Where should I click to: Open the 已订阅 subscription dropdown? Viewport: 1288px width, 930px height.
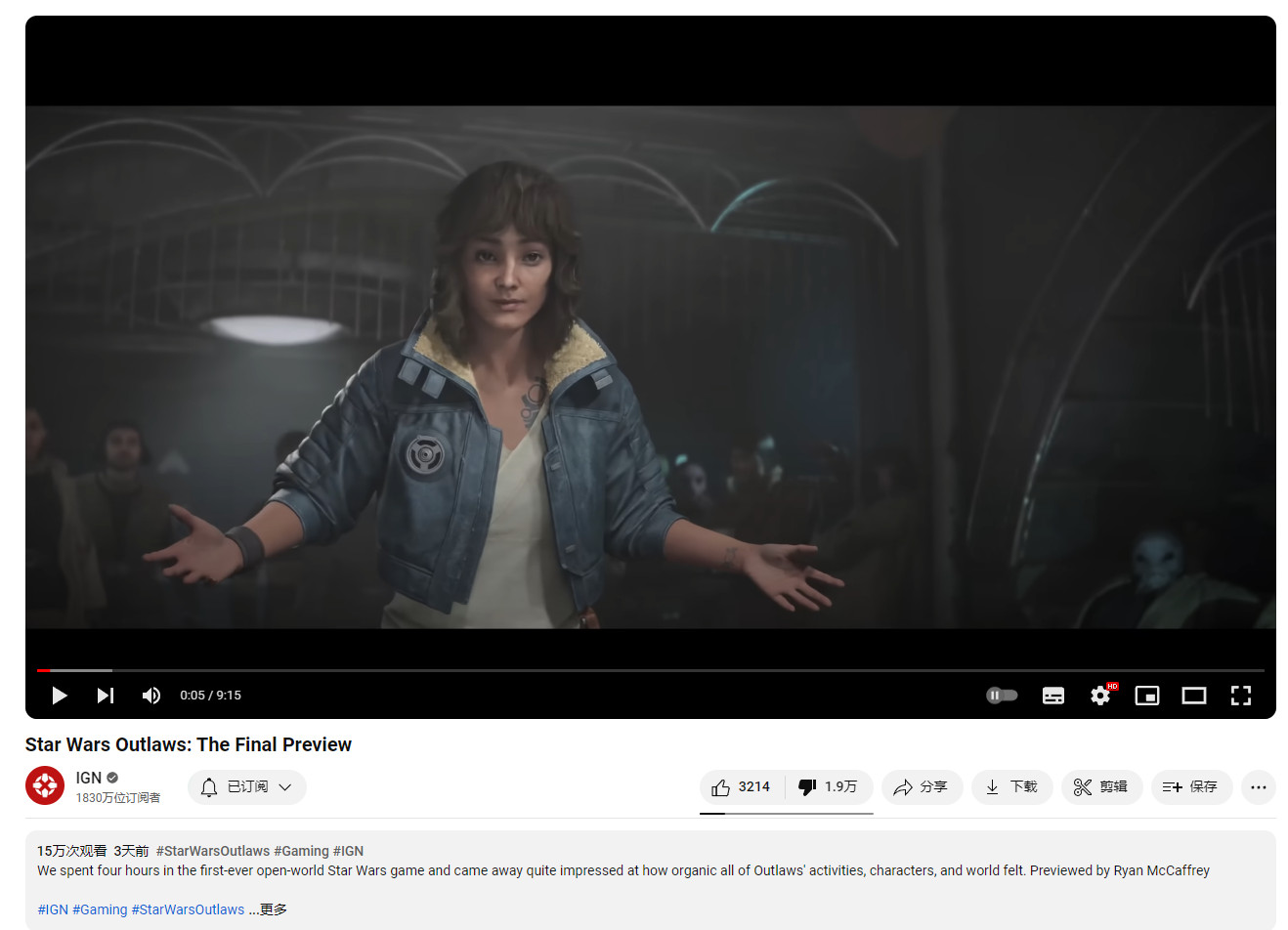tap(247, 787)
